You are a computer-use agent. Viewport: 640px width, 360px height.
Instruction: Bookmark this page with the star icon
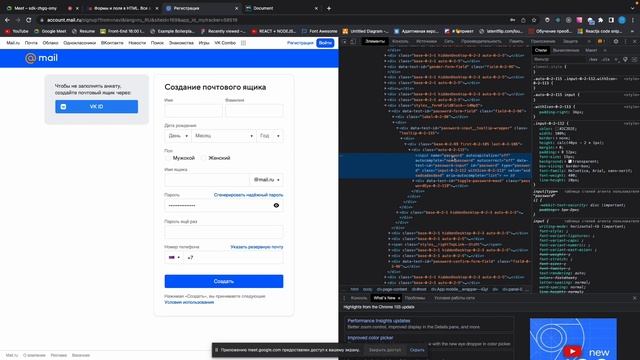(x=534, y=20)
